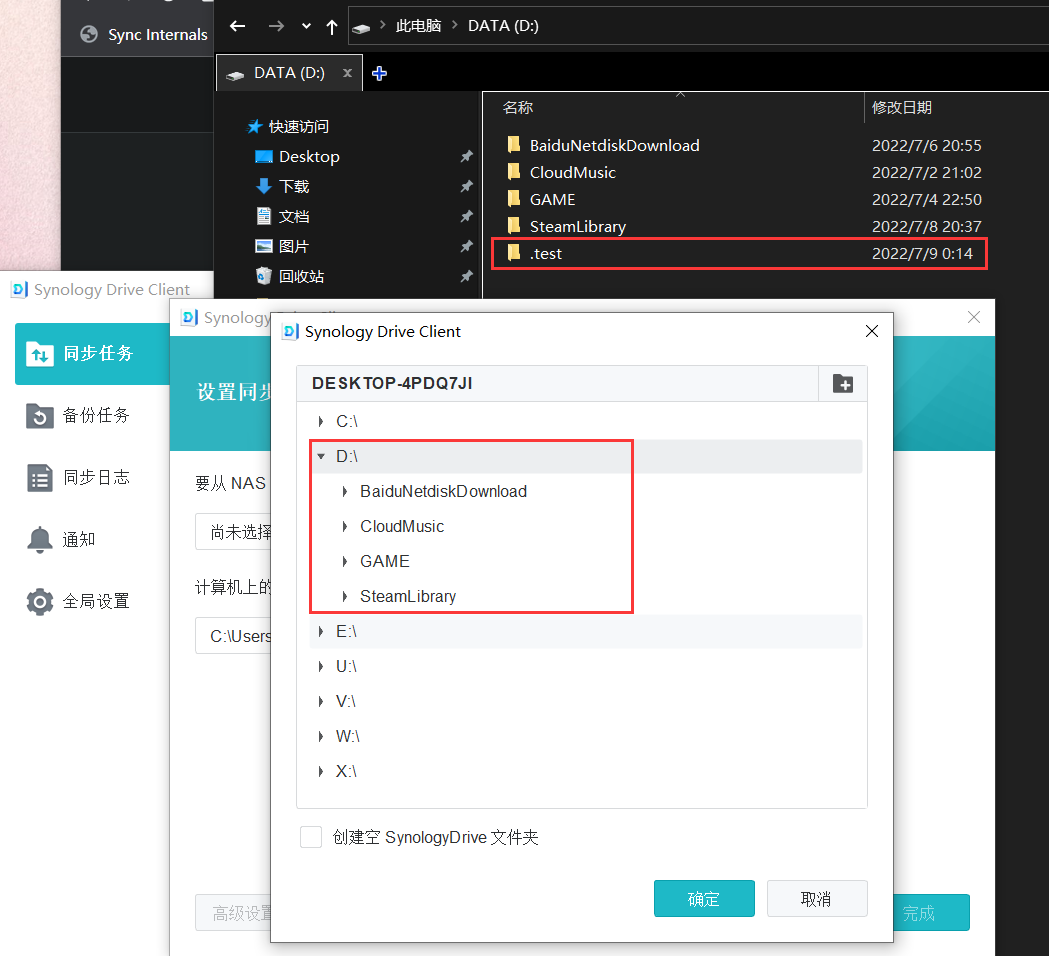Collapse the D:\ drive node
Viewport: 1049px width, 956px height.
[x=321, y=456]
